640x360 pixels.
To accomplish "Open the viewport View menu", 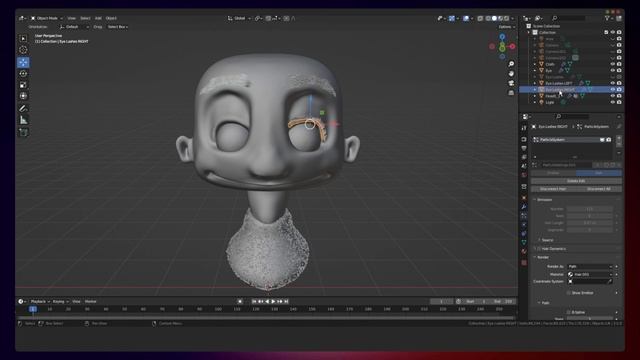I will 71,18.
